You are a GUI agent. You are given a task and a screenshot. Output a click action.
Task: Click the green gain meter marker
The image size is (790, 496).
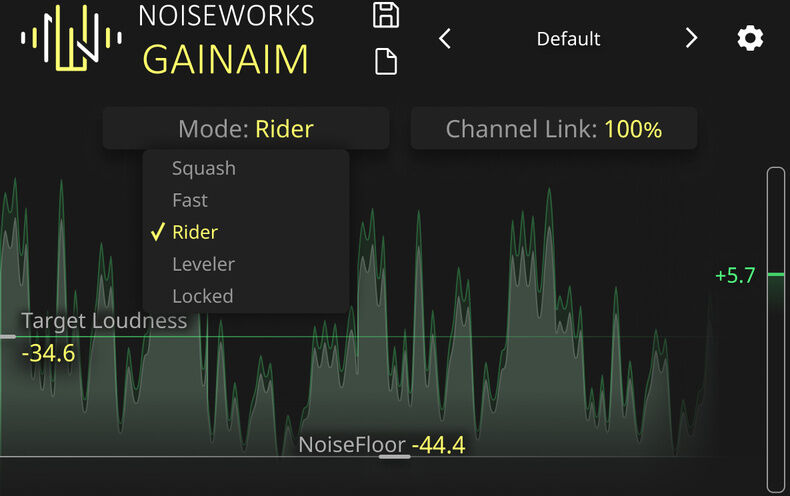pyautogui.click(x=776, y=274)
